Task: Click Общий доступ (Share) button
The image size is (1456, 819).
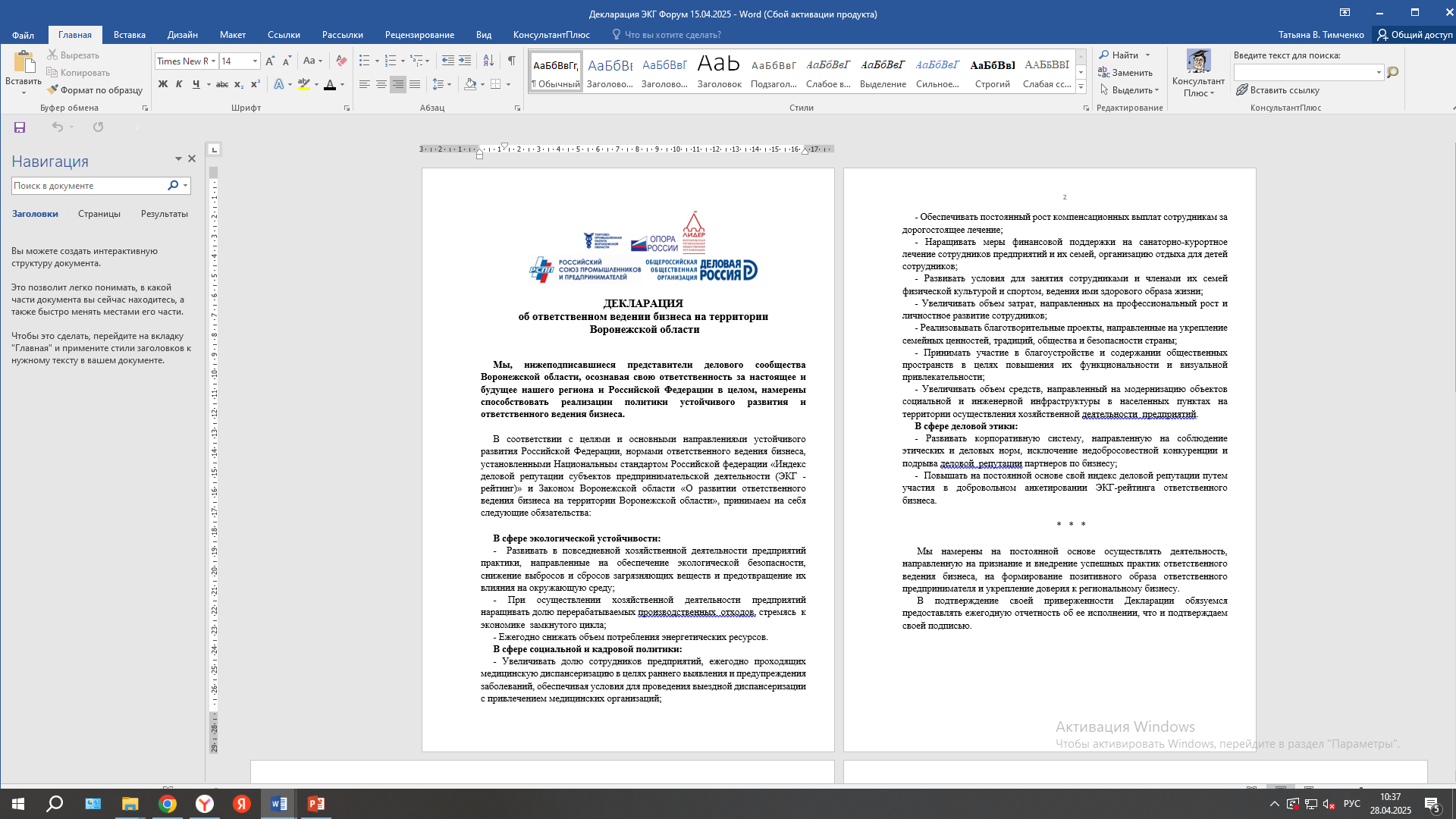Action: click(1415, 35)
